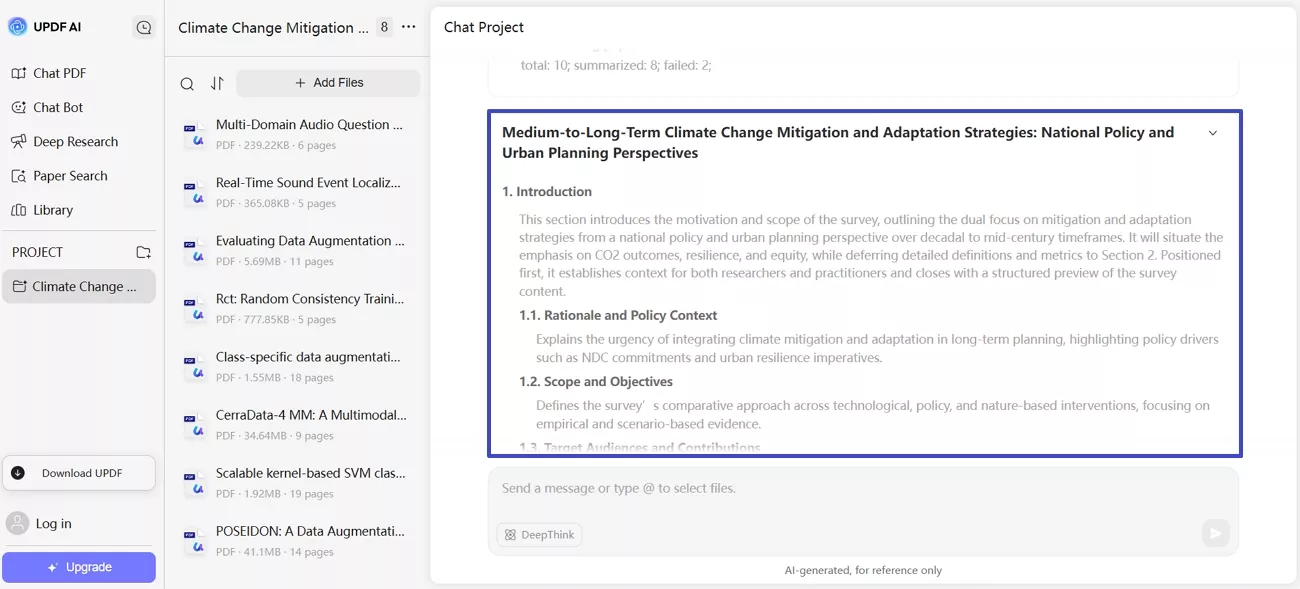
Task: Select the Climate Change project in the sidebar
Action: coord(80,286)
